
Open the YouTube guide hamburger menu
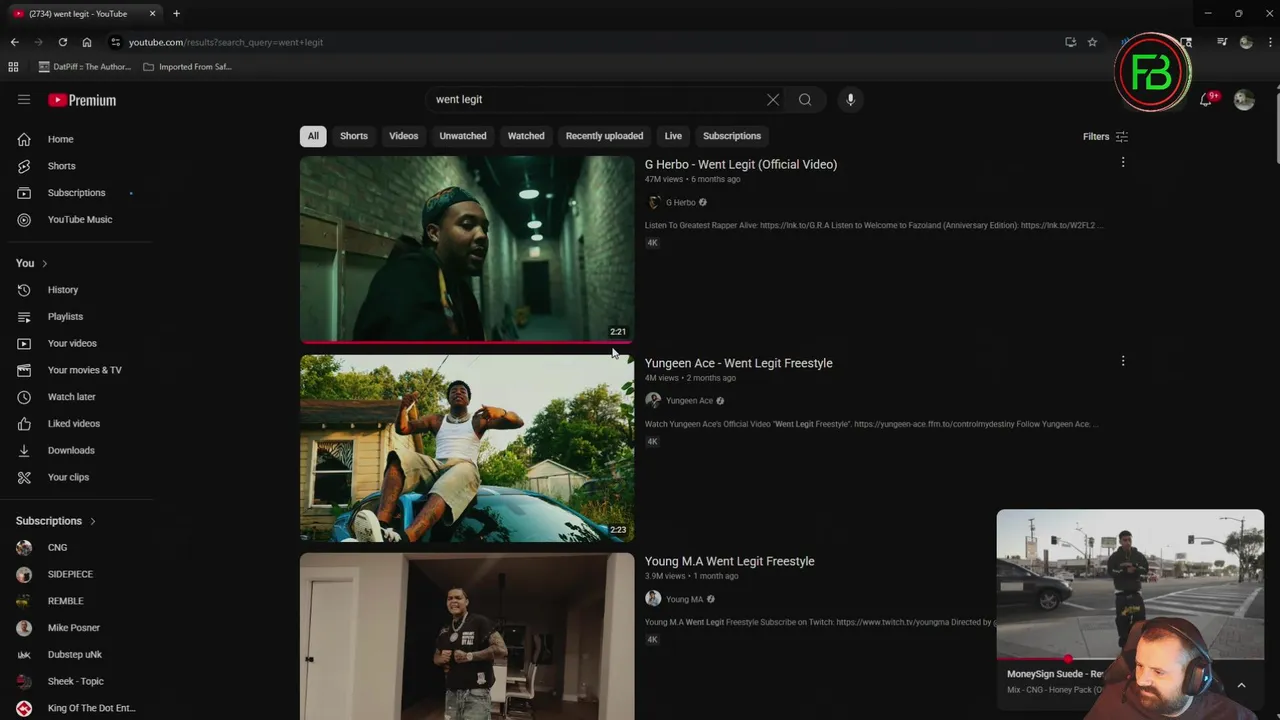point(24,99)
